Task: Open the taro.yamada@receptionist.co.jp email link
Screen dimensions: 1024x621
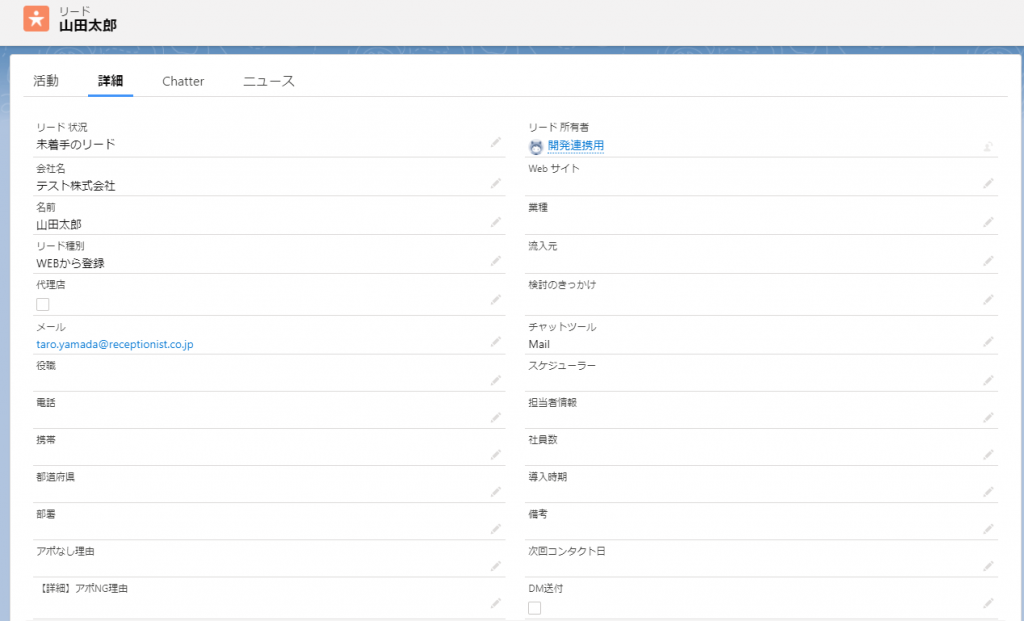Action: (x=114, y=344)
